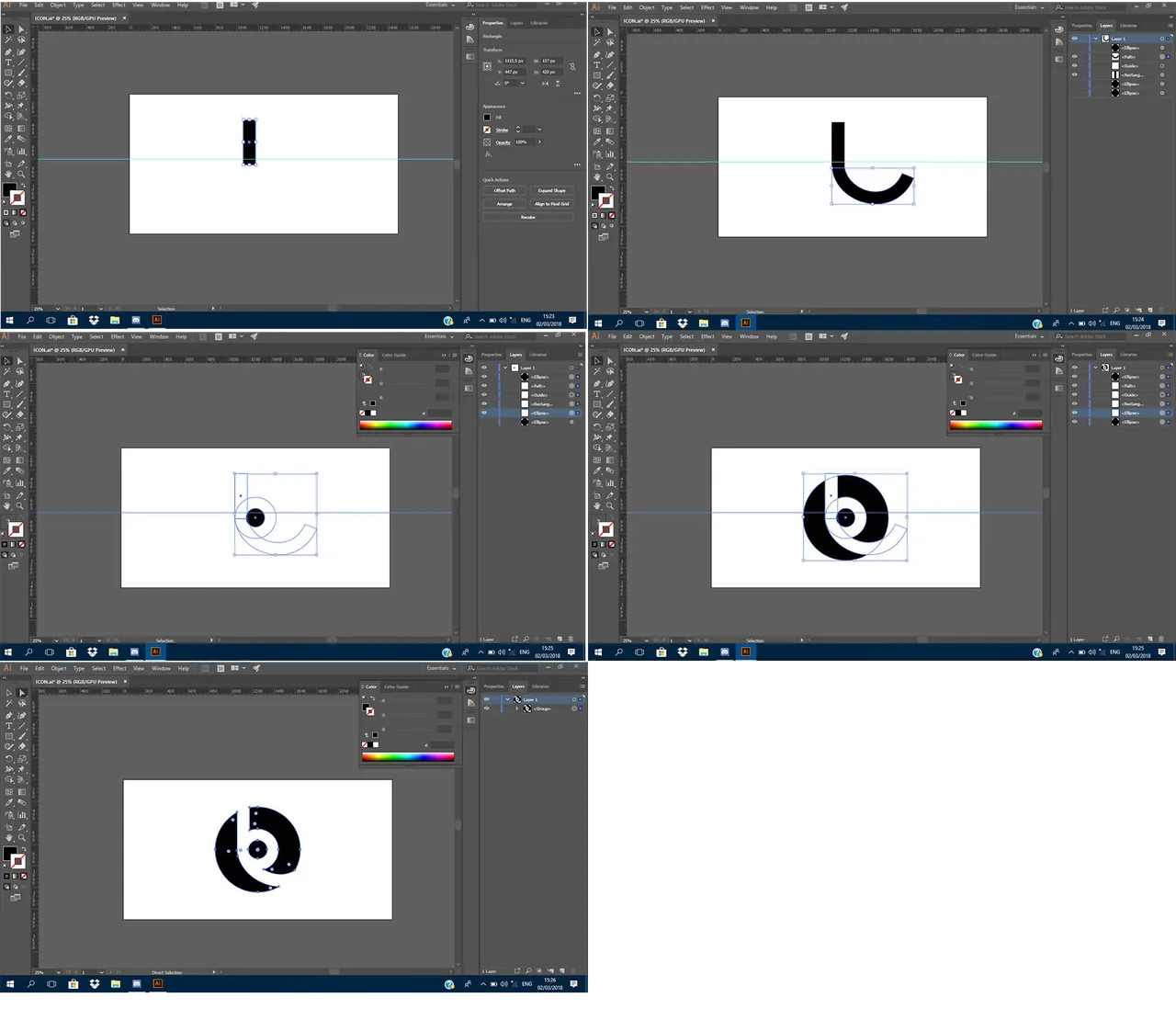
Task: Open the Color Guide tab in middle-left screenshot
Action: [x=394, y=355]
